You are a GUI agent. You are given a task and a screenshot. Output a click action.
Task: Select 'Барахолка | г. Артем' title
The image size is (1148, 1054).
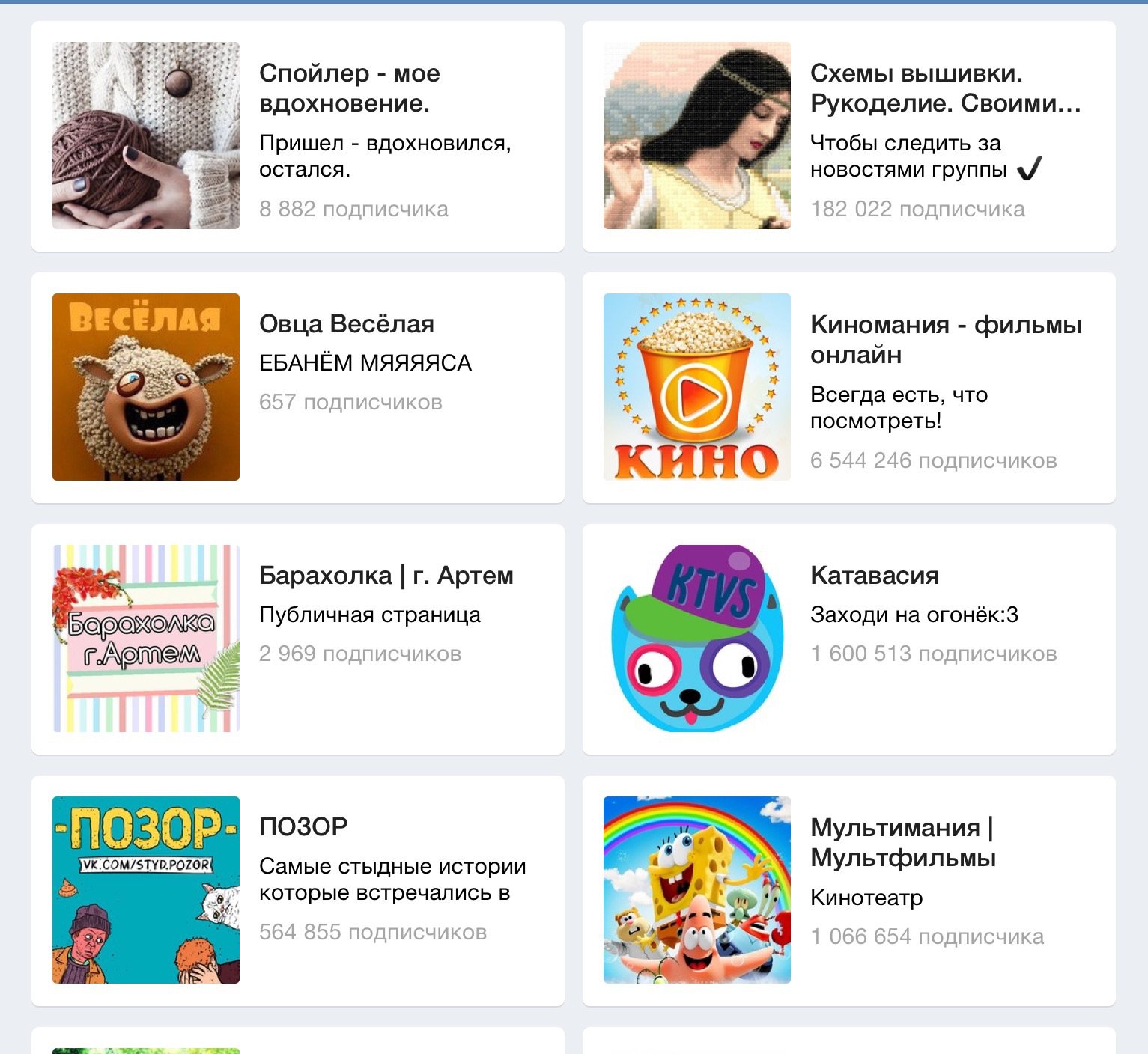coord(386,576)
